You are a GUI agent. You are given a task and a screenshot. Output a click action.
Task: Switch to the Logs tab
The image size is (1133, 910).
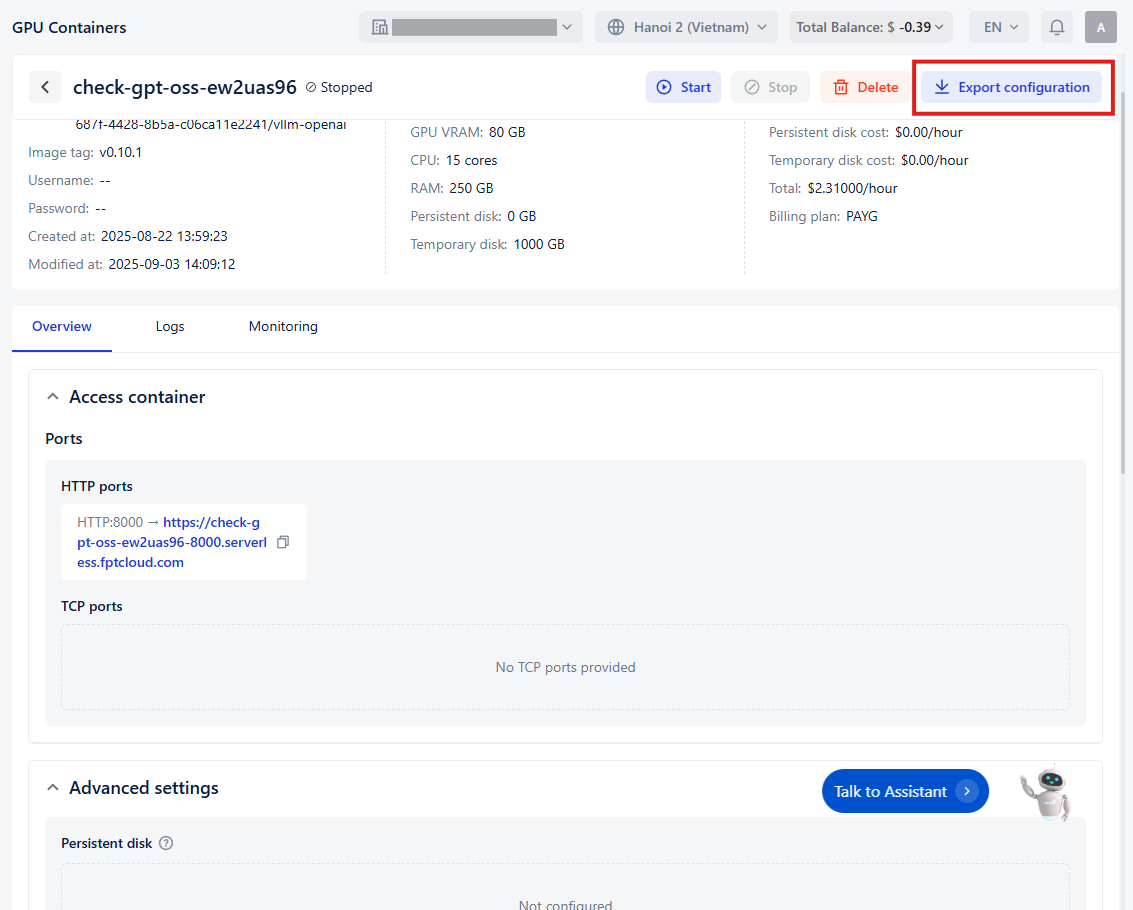click(x=170, y=327)
